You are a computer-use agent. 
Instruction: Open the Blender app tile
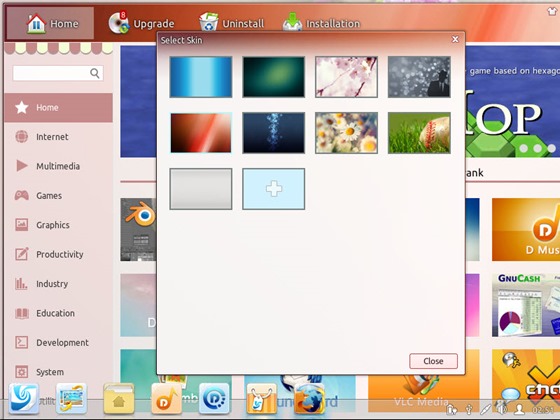pyautogui.click(x=139, y=230)
